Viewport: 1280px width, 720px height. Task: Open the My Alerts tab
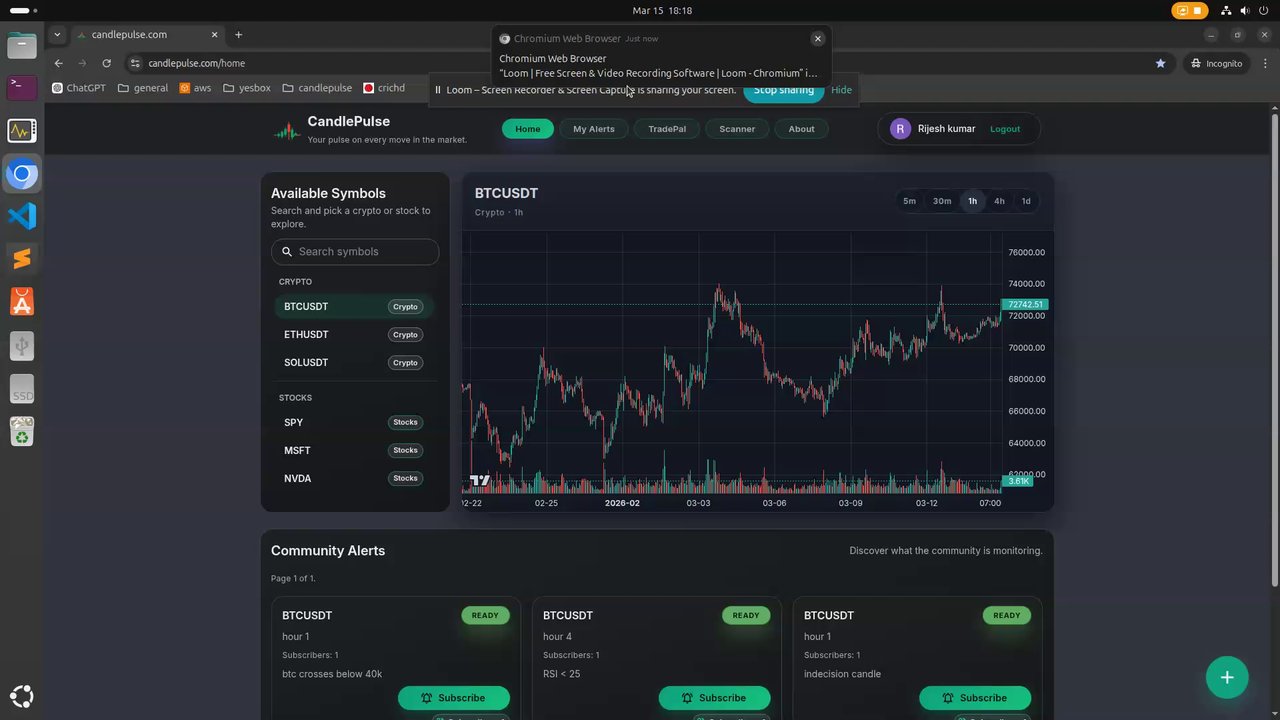(x=594, y=129)
